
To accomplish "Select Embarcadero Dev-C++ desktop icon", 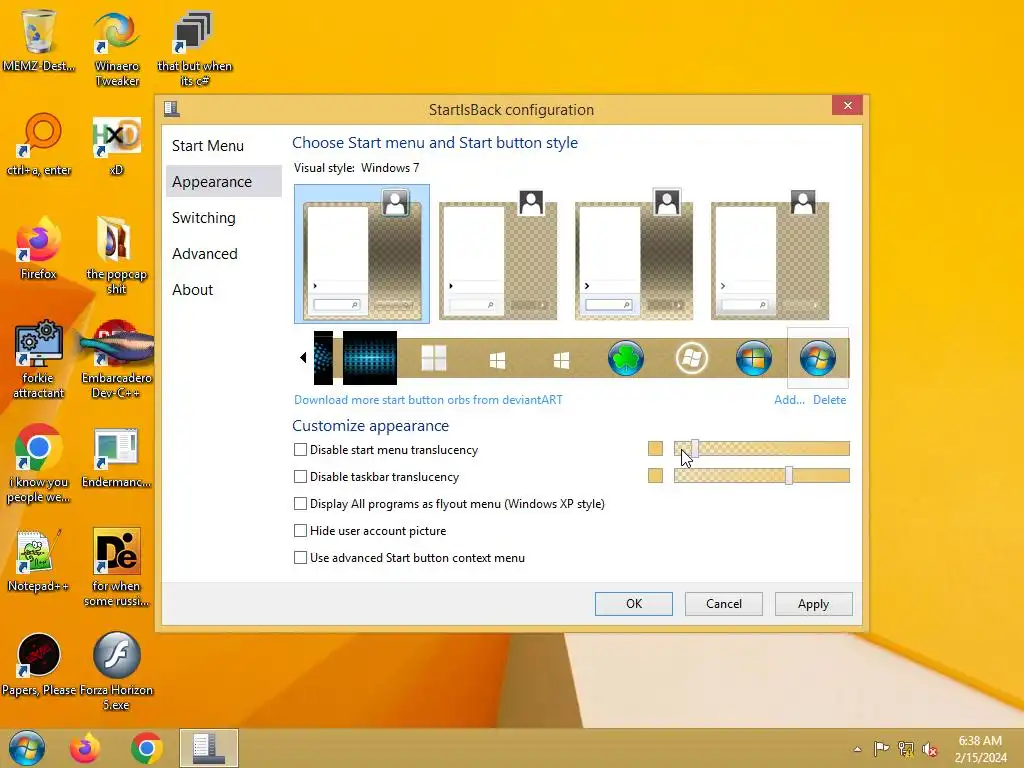I will [x=116, y=359].
